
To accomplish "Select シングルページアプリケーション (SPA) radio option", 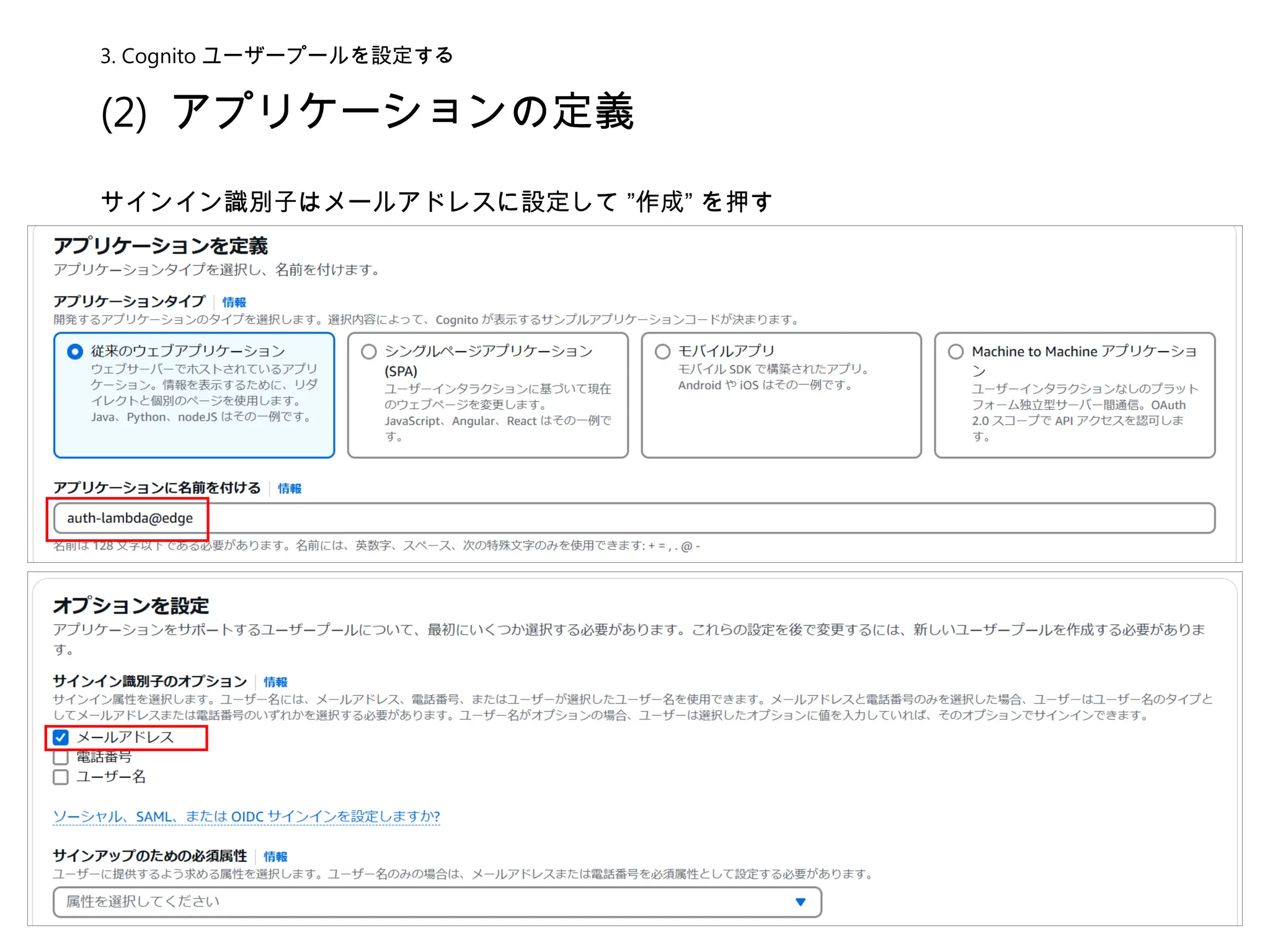I will (369, 351).
